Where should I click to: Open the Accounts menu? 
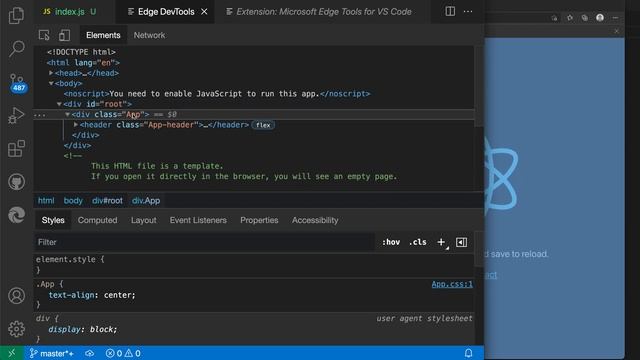pos(16,296)
